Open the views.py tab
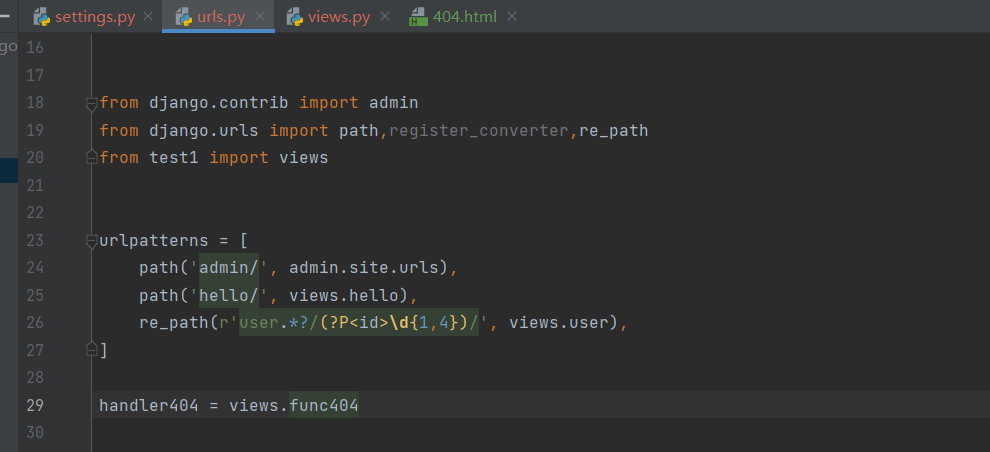 coord(339,17)
